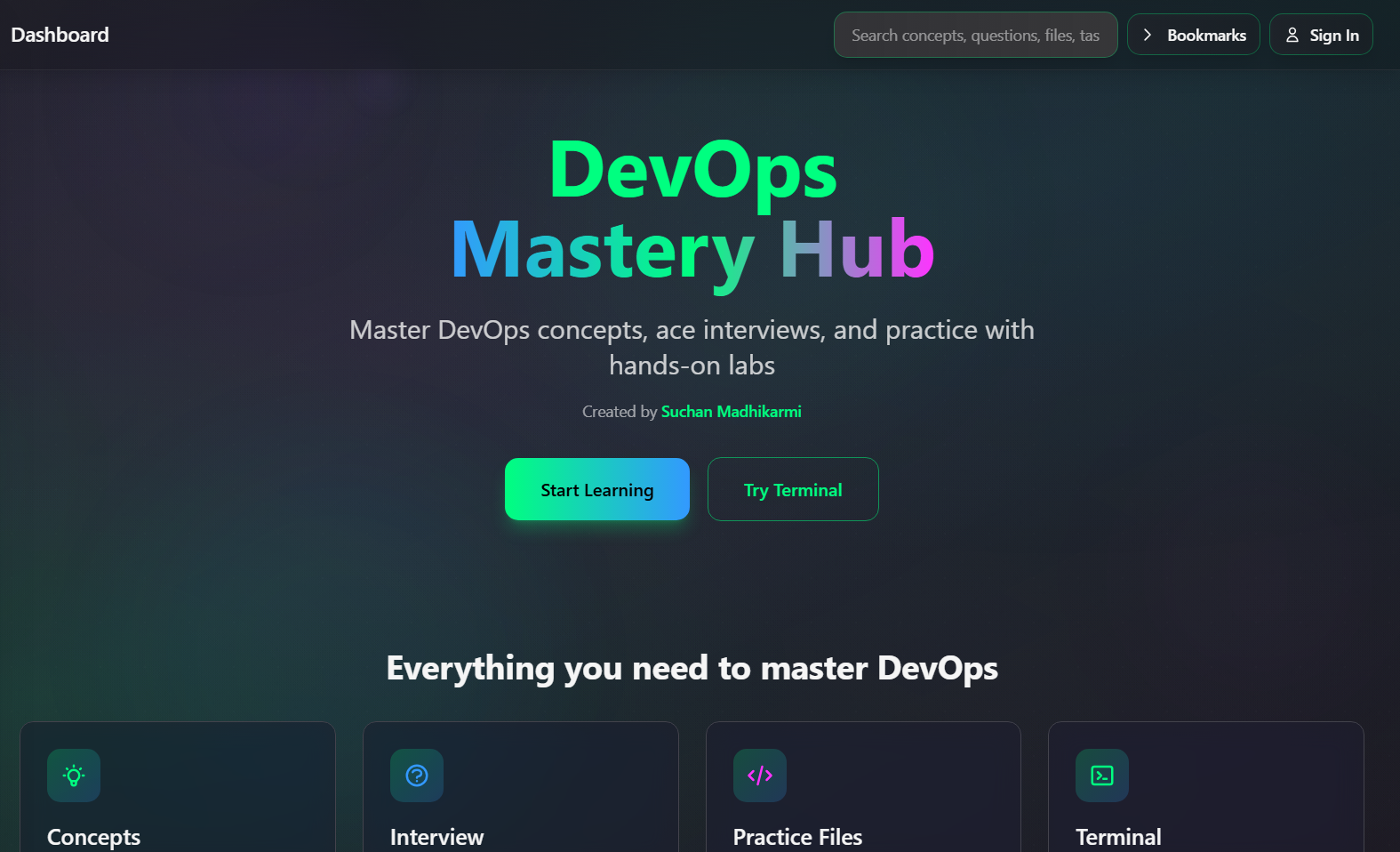This screenshot has width=1400, height=852.
Task: Select the Practice Files code icon
Action: click(759, 776)
